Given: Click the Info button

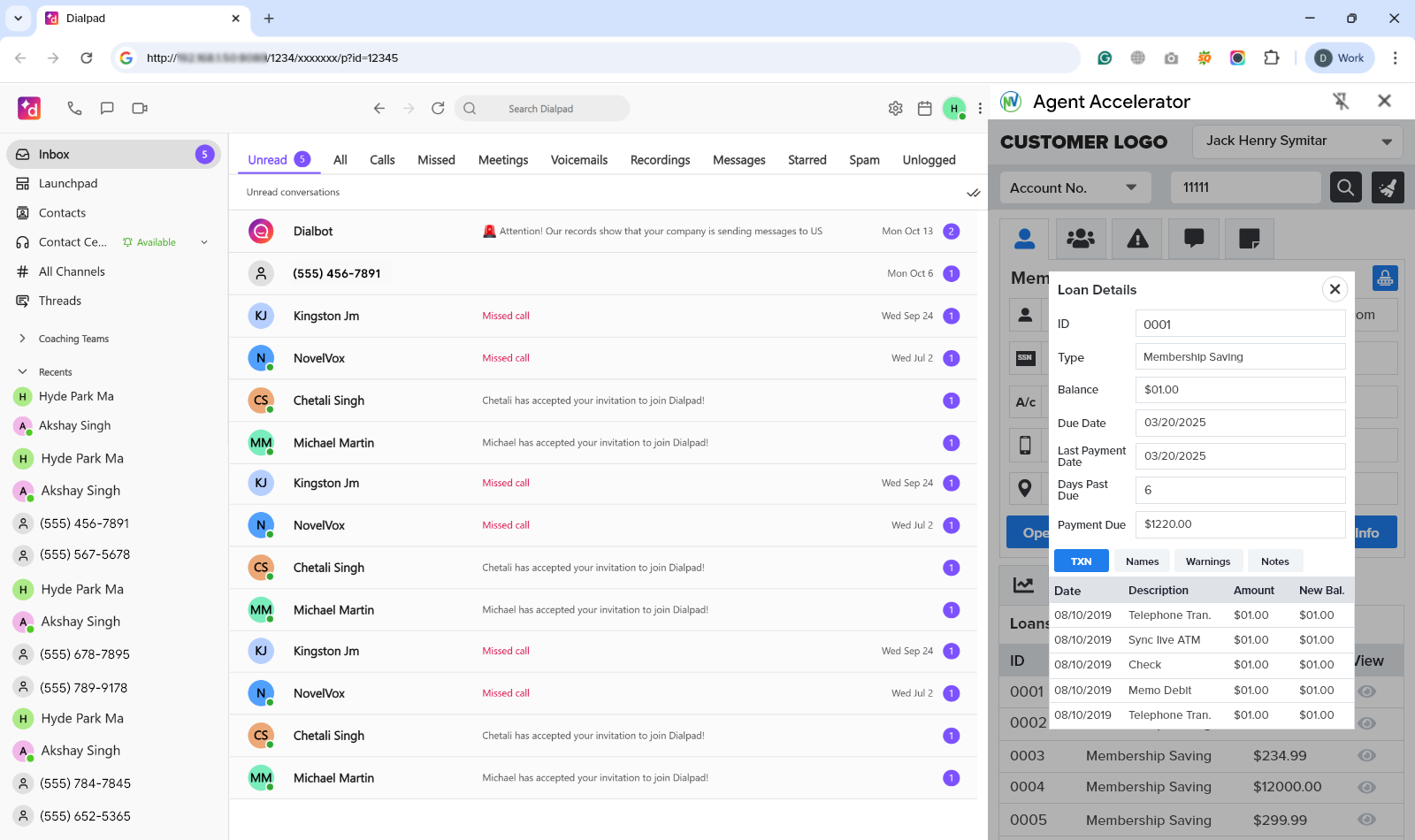Looking at the screenshot, I should (1367, 531).
